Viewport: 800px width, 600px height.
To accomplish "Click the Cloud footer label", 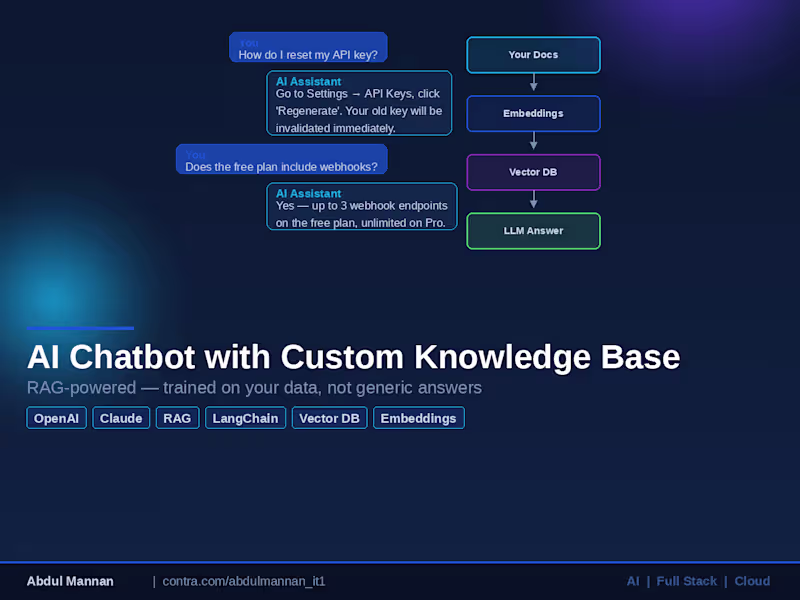I will (752, 581).
